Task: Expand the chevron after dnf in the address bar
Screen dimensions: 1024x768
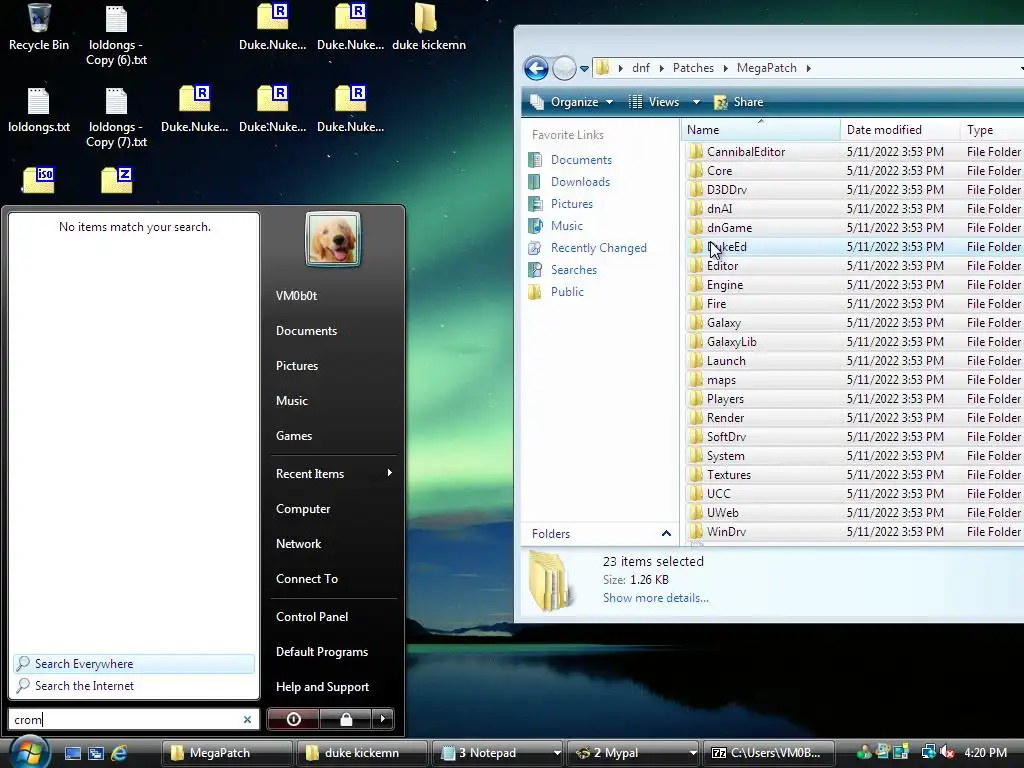Action: 661,68
